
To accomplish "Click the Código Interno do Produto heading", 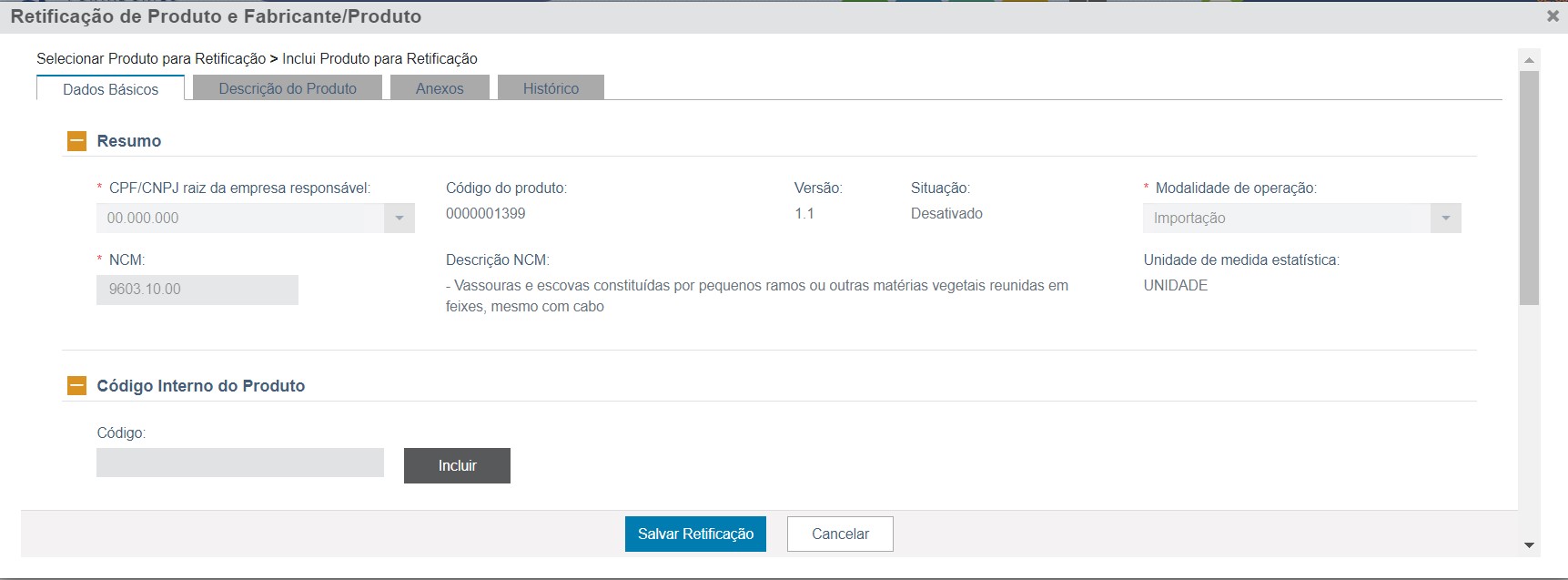I will [201, 386].
